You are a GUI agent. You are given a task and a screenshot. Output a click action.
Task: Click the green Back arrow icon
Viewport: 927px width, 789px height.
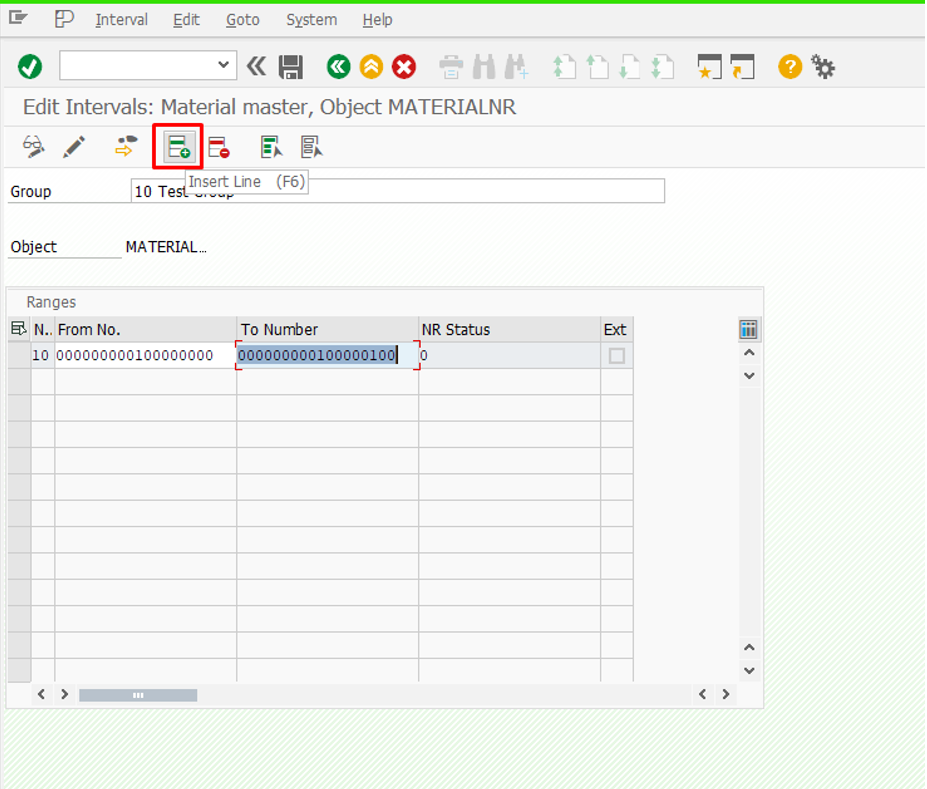[339, 67]
